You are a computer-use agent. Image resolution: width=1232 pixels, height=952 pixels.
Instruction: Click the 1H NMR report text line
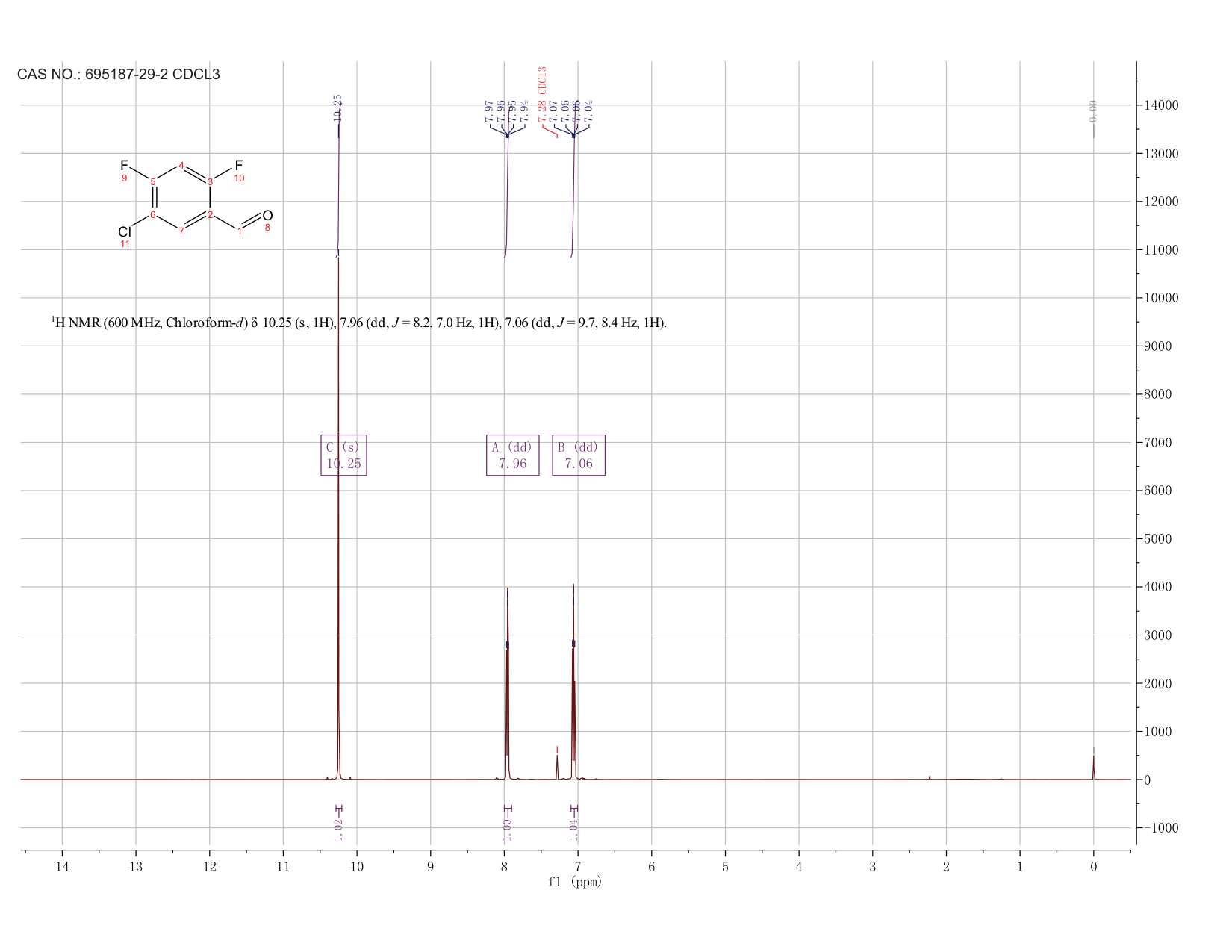359,323
